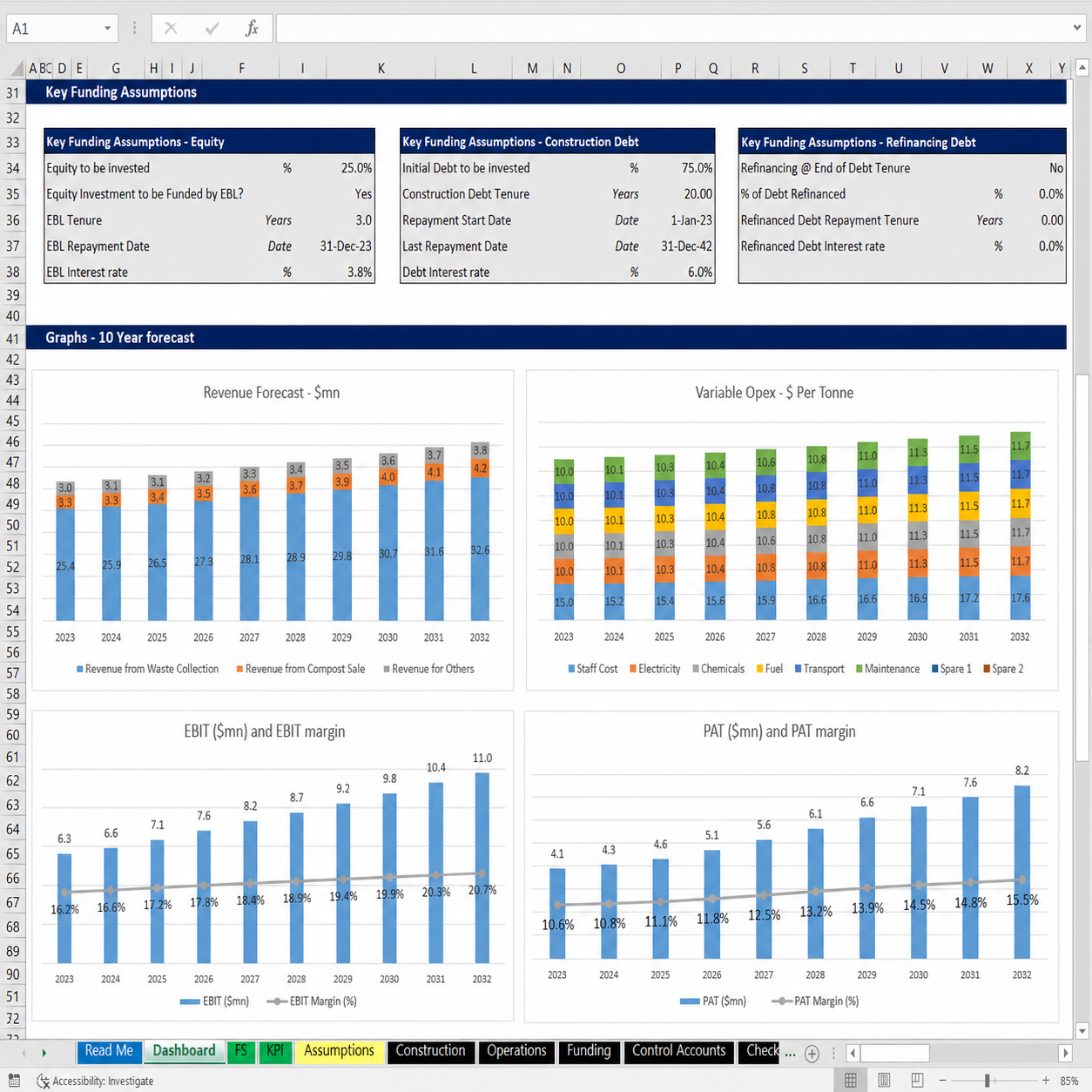Click the Select All corner triangle

17,69
